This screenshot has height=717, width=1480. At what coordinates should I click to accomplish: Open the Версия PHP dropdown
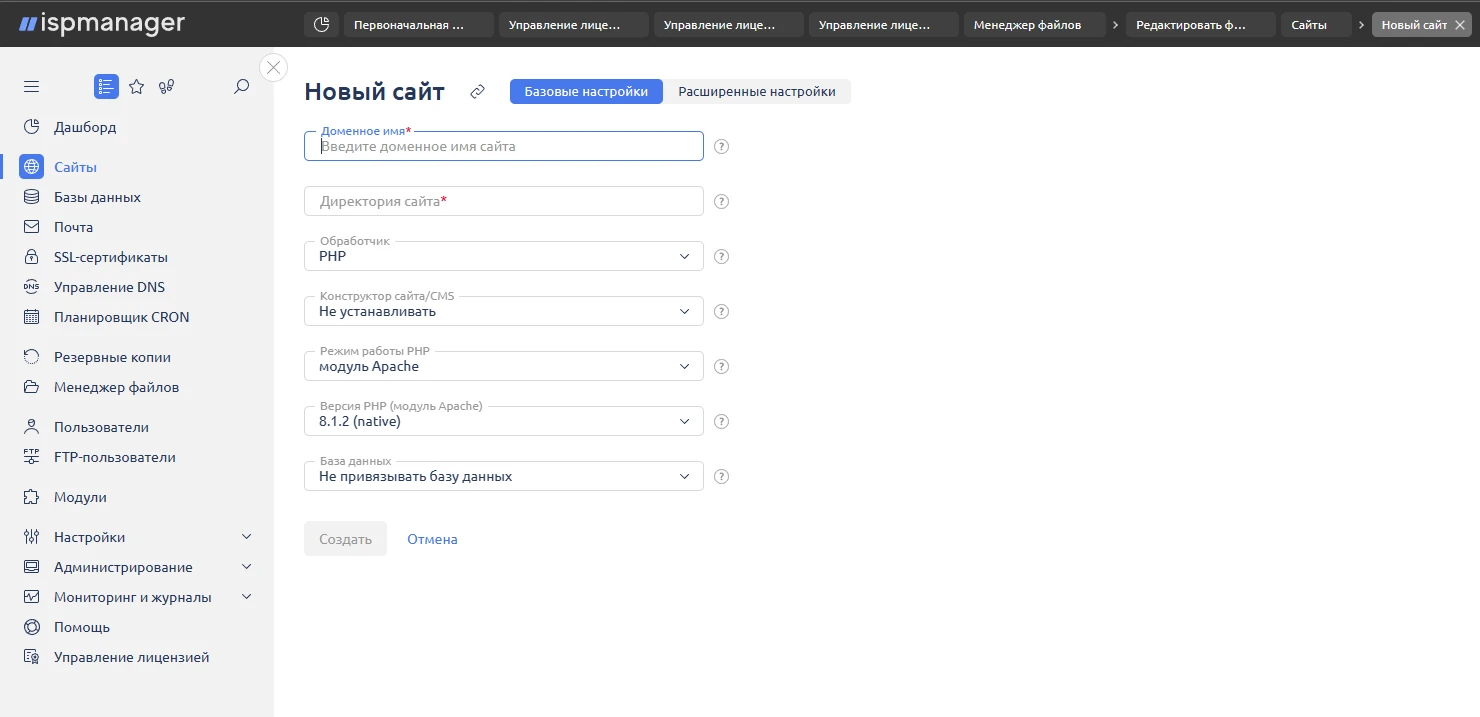[503, 422]
